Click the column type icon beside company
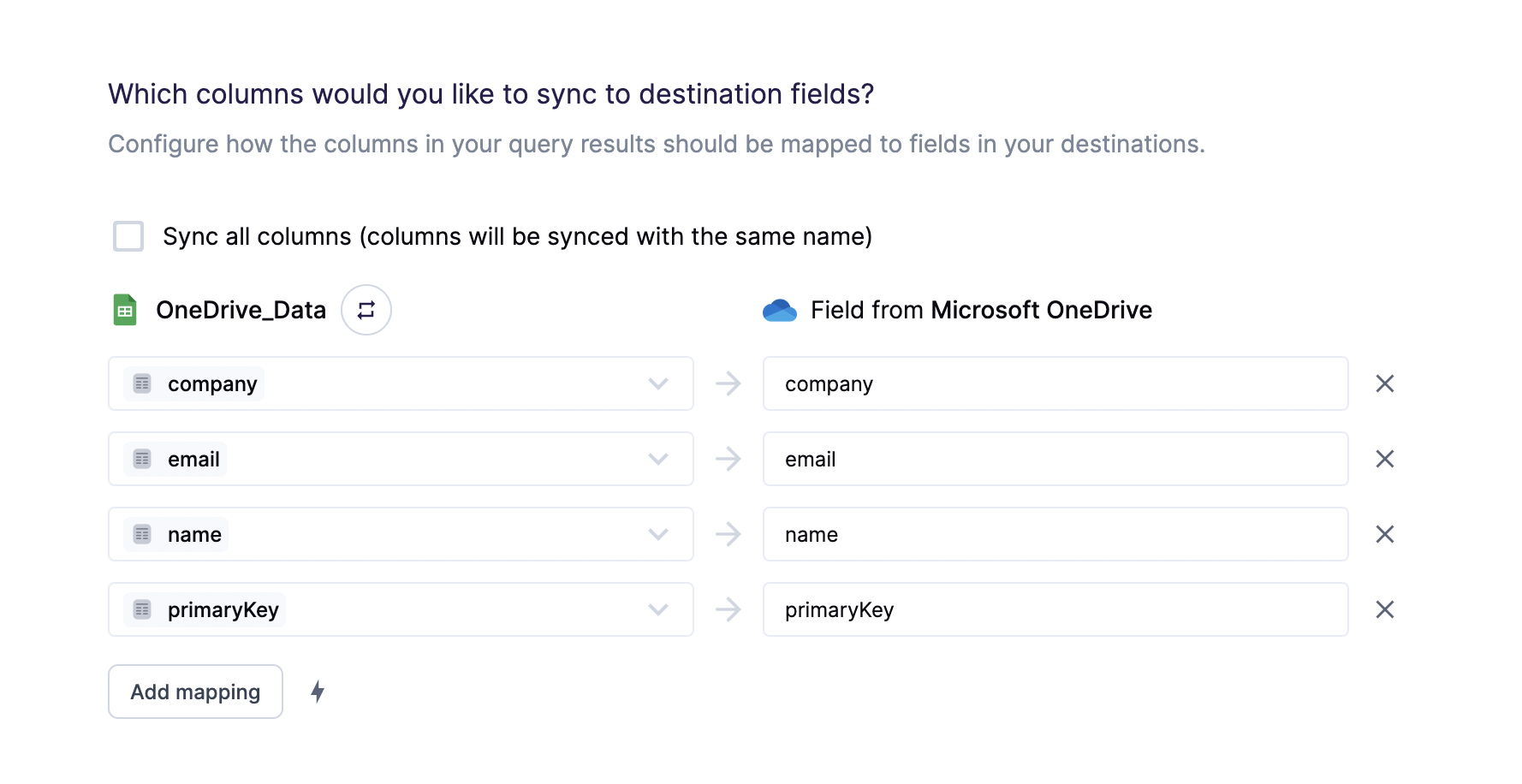The width and height of the screenshot is (1522, 784). tap(142, 383)
